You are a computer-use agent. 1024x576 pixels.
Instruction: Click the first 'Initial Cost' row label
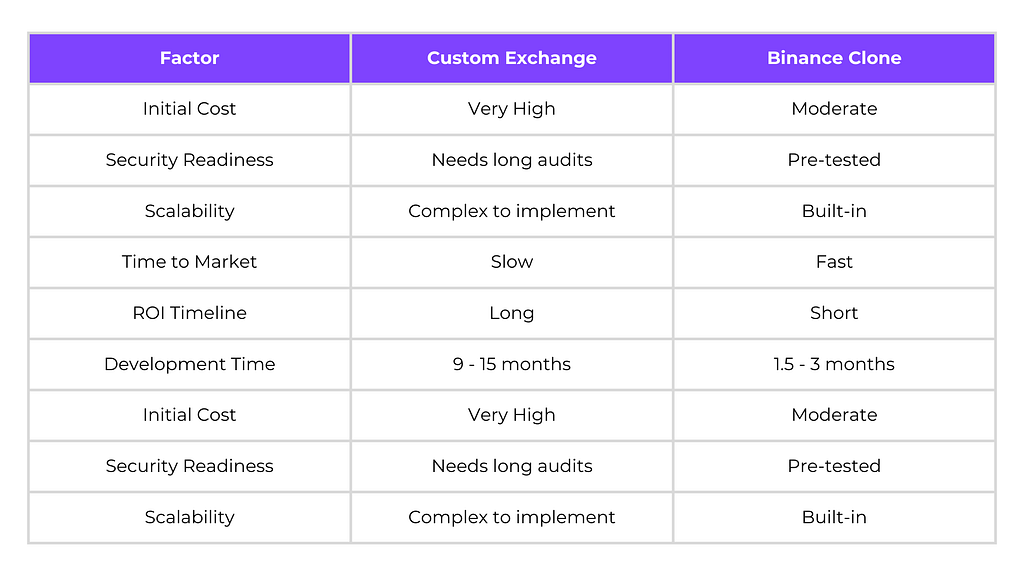(x=189, y=109)
